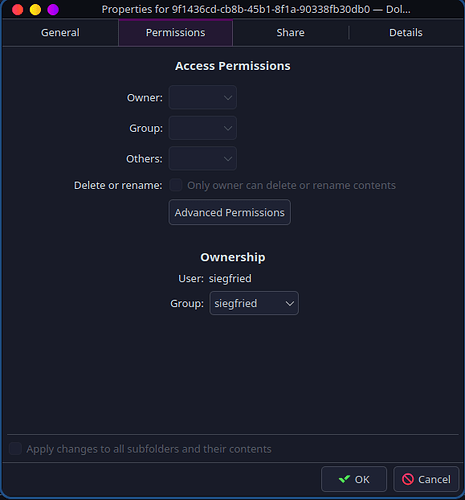Click the red close window dot
The image size is (465, 500).
[x=17, y=10]
